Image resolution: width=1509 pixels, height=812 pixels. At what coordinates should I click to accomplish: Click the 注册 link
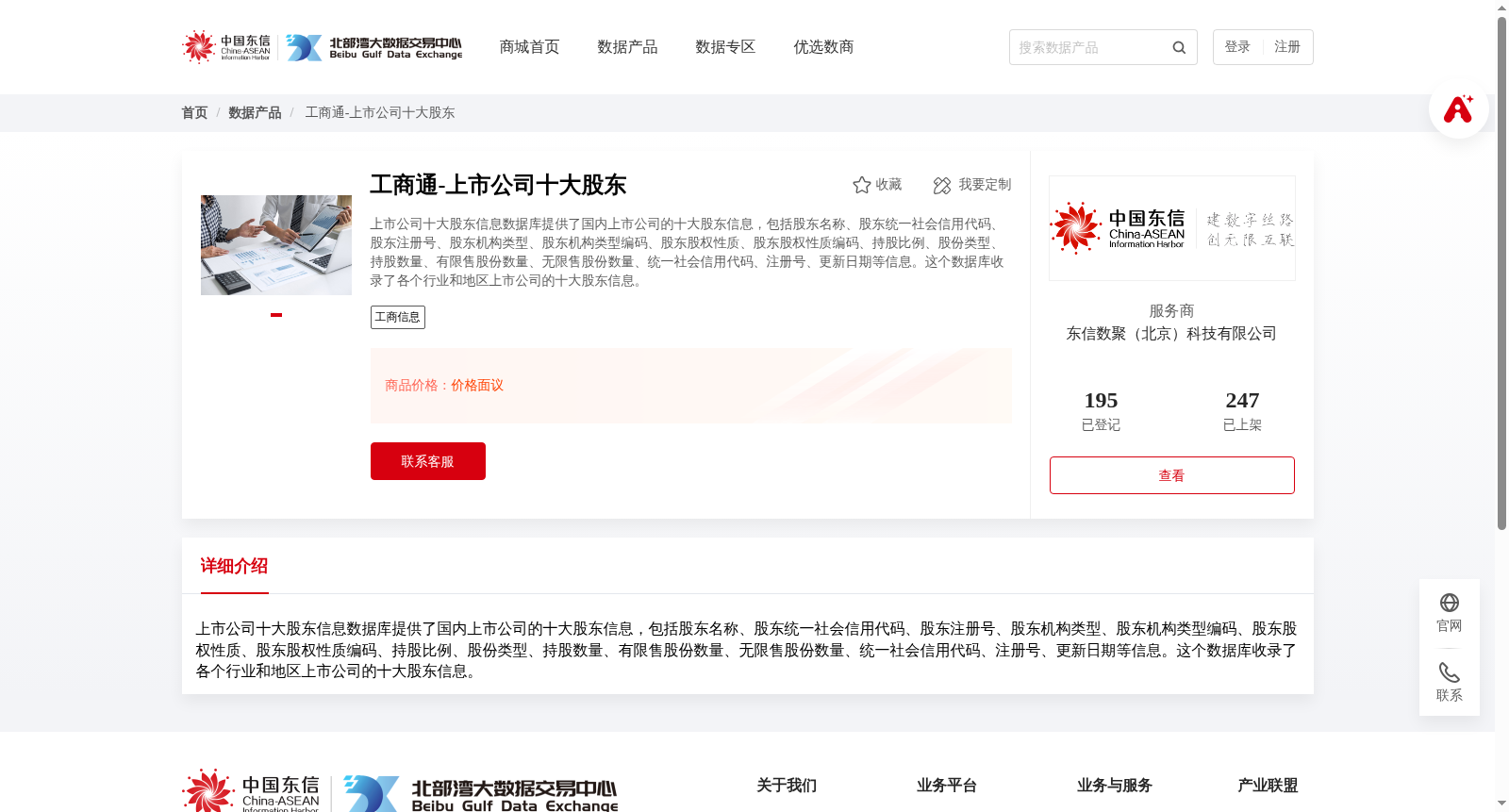(x=1287, y=47)
